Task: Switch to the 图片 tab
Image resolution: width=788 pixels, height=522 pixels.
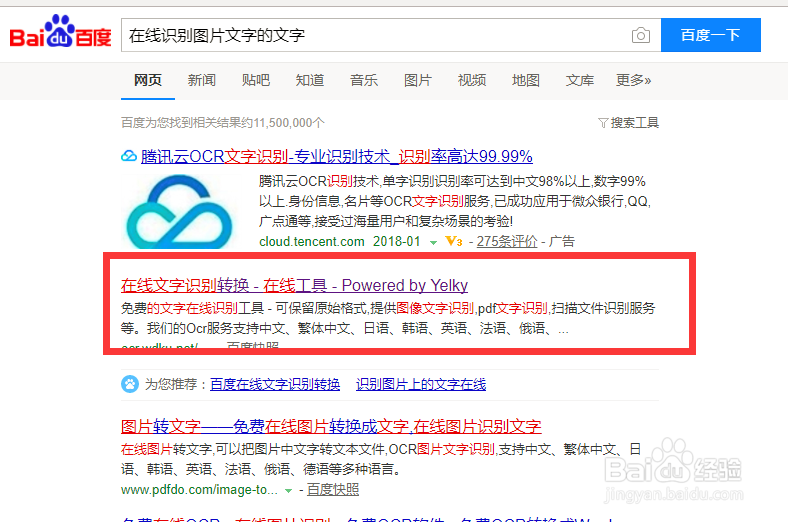Action: coord(418,80)
